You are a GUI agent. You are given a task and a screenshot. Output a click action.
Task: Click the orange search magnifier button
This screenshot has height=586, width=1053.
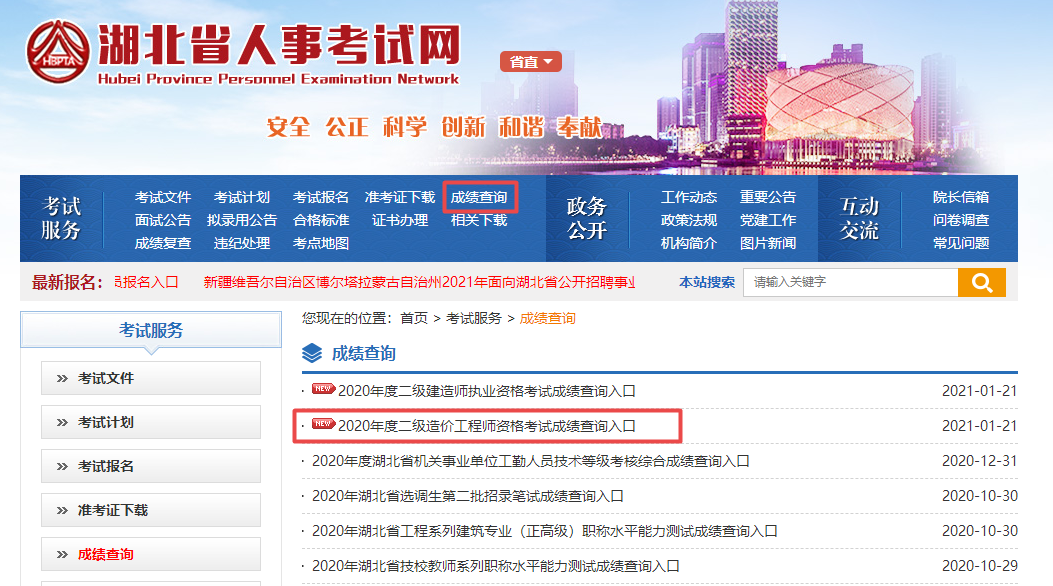981,282
